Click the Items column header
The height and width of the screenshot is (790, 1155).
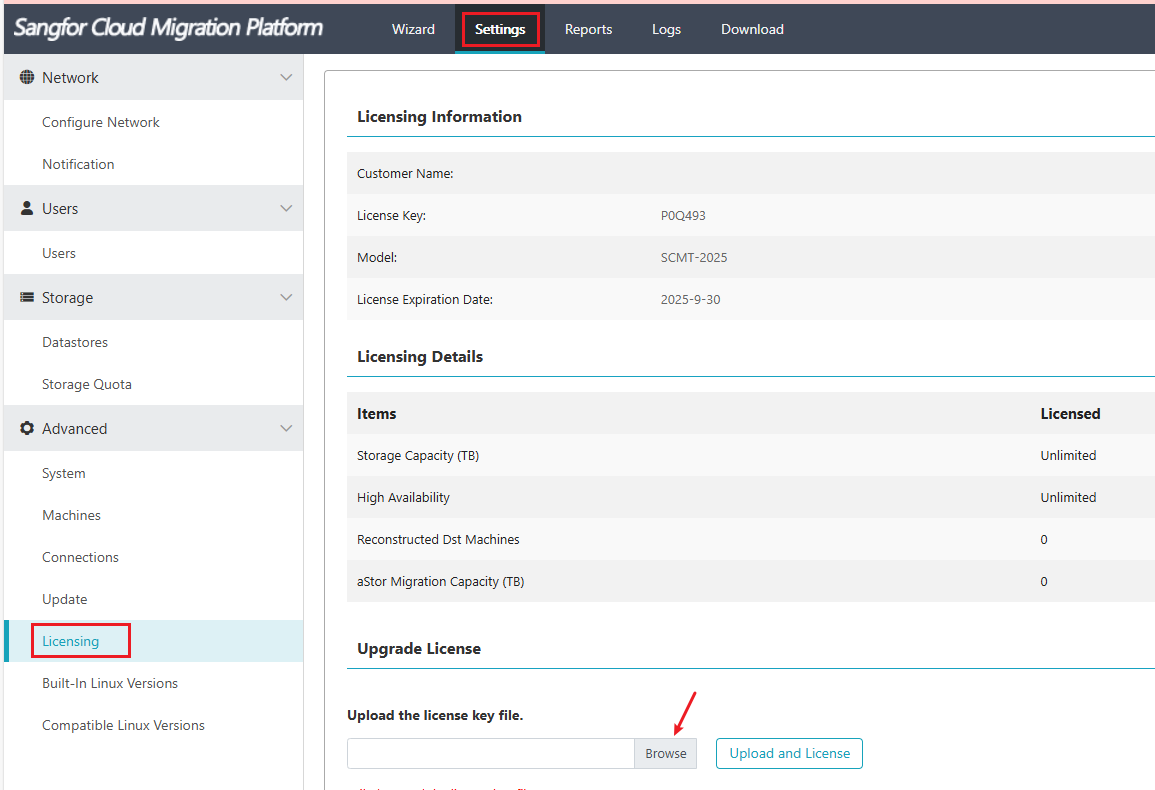[376, 414]
